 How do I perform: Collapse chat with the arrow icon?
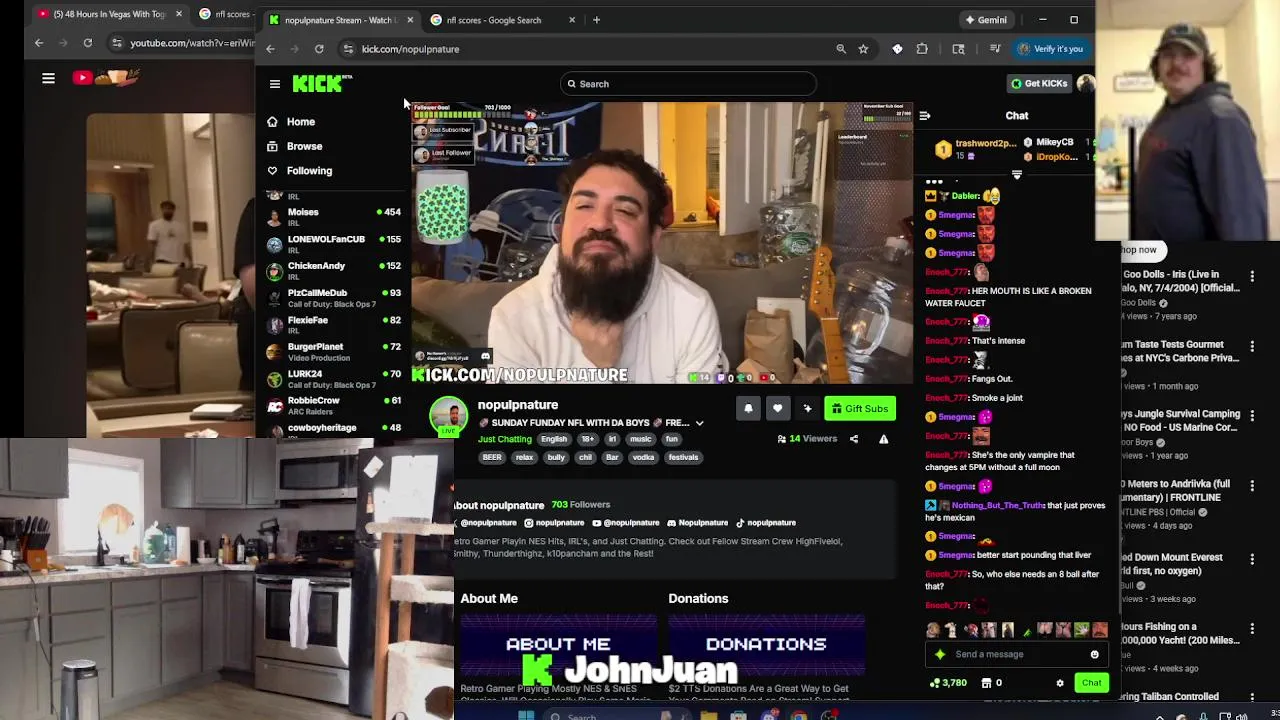coord(925,116)
